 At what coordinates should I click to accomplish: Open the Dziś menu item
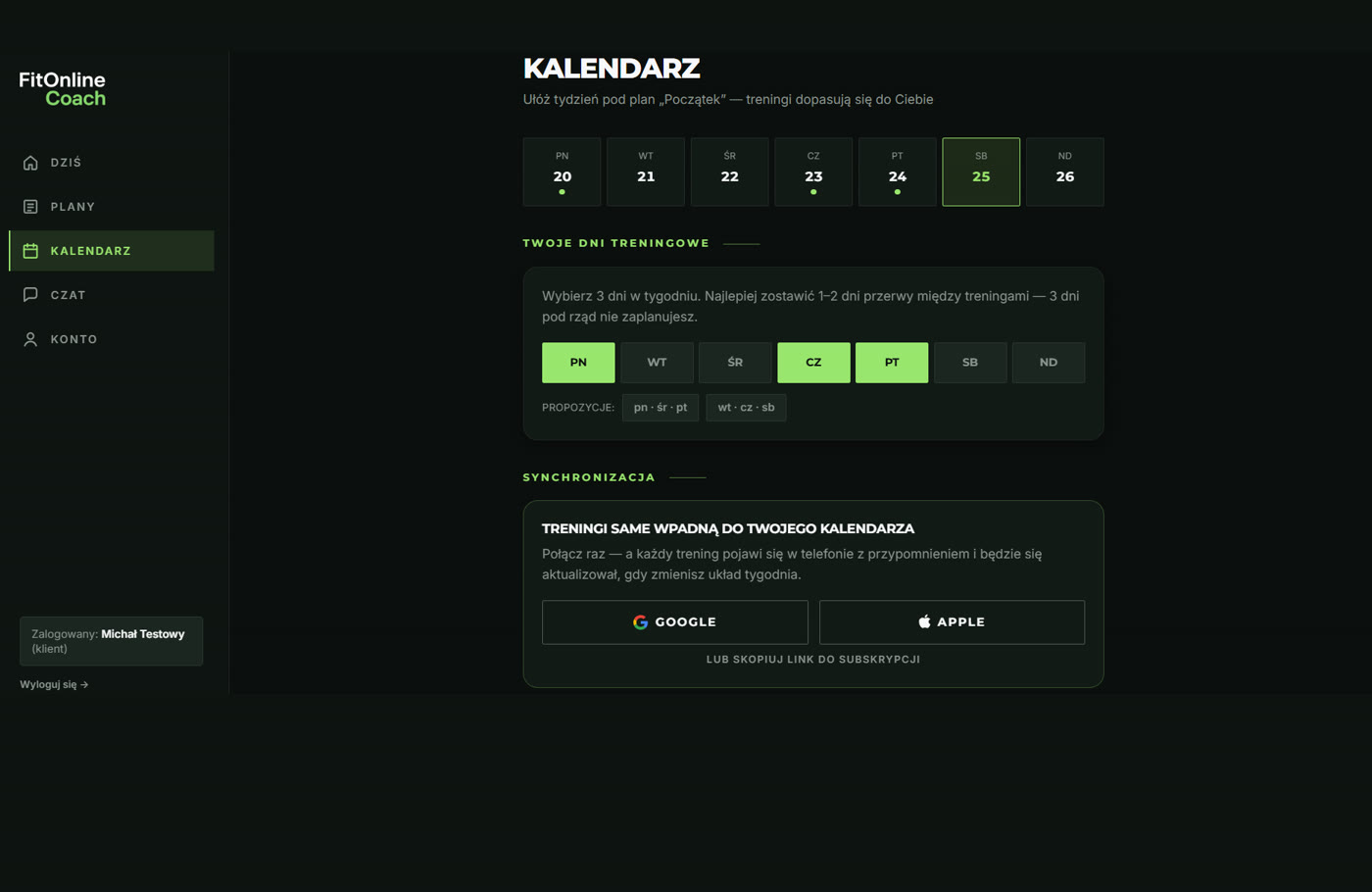(x=112, y=163)
